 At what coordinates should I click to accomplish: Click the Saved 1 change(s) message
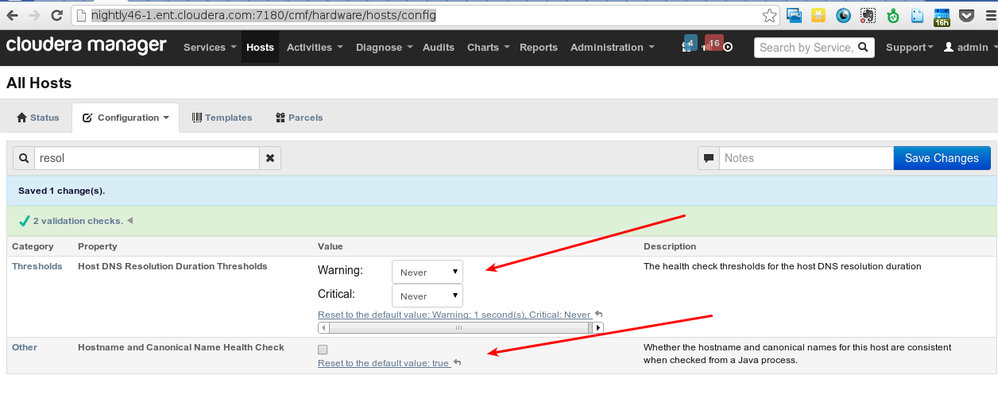coord(62,190)
